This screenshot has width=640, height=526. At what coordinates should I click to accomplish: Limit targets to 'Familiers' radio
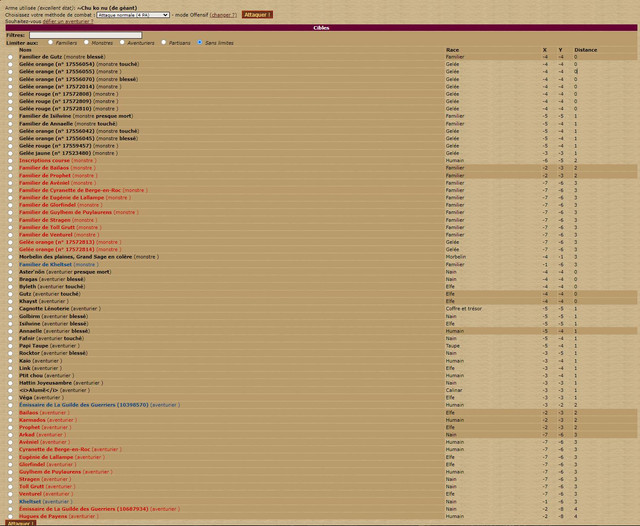51,42
